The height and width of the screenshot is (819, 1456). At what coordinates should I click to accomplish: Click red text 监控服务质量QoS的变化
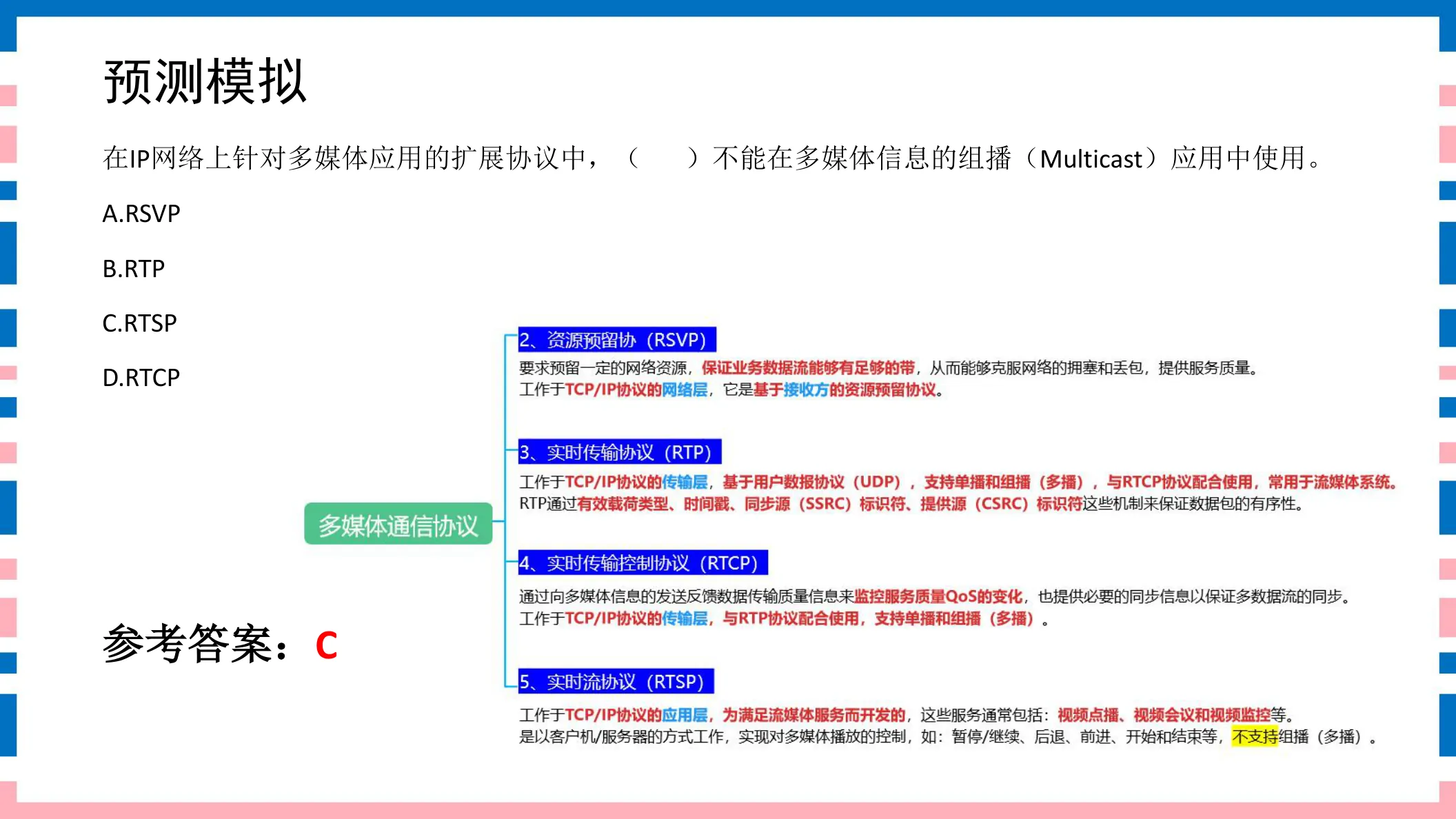(x=938, y=596)
